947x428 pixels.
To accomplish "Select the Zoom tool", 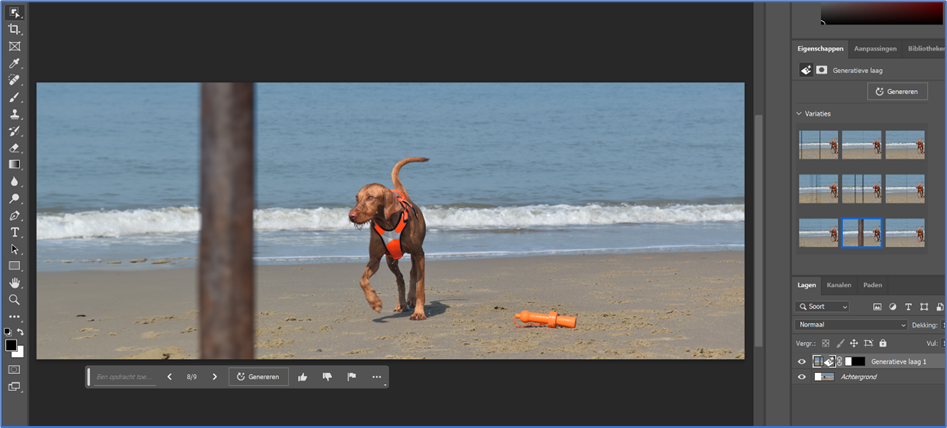I will (x=14, y=299).
